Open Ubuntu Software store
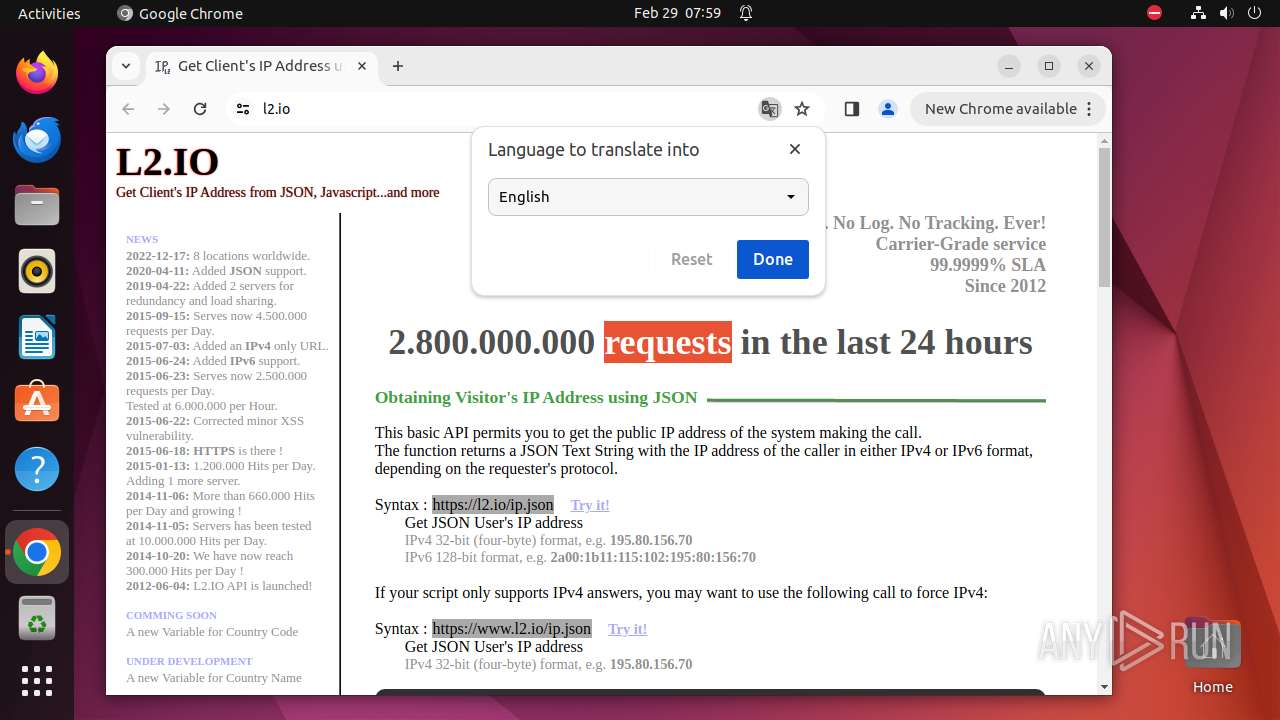 coord(37,403)
